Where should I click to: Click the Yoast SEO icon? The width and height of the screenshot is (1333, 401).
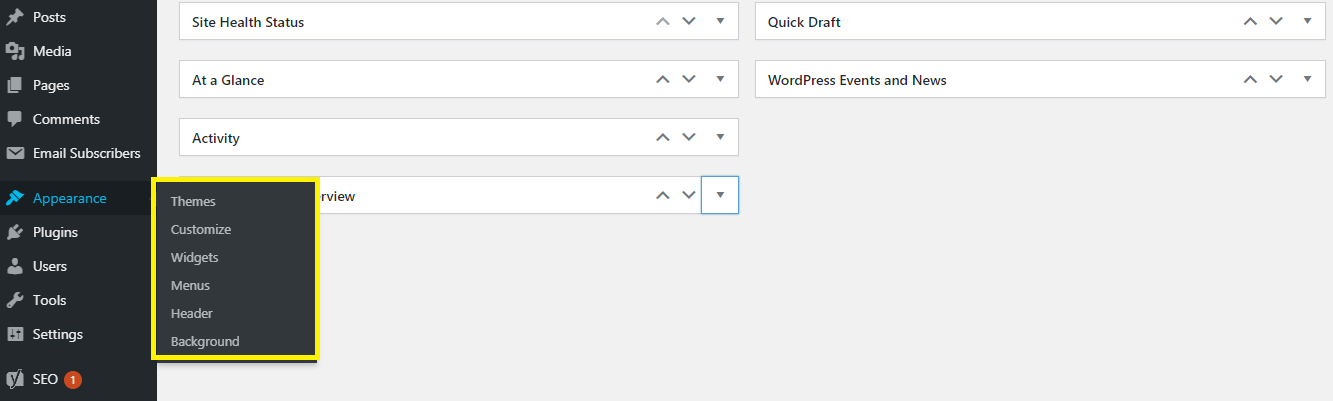(15, 379)
